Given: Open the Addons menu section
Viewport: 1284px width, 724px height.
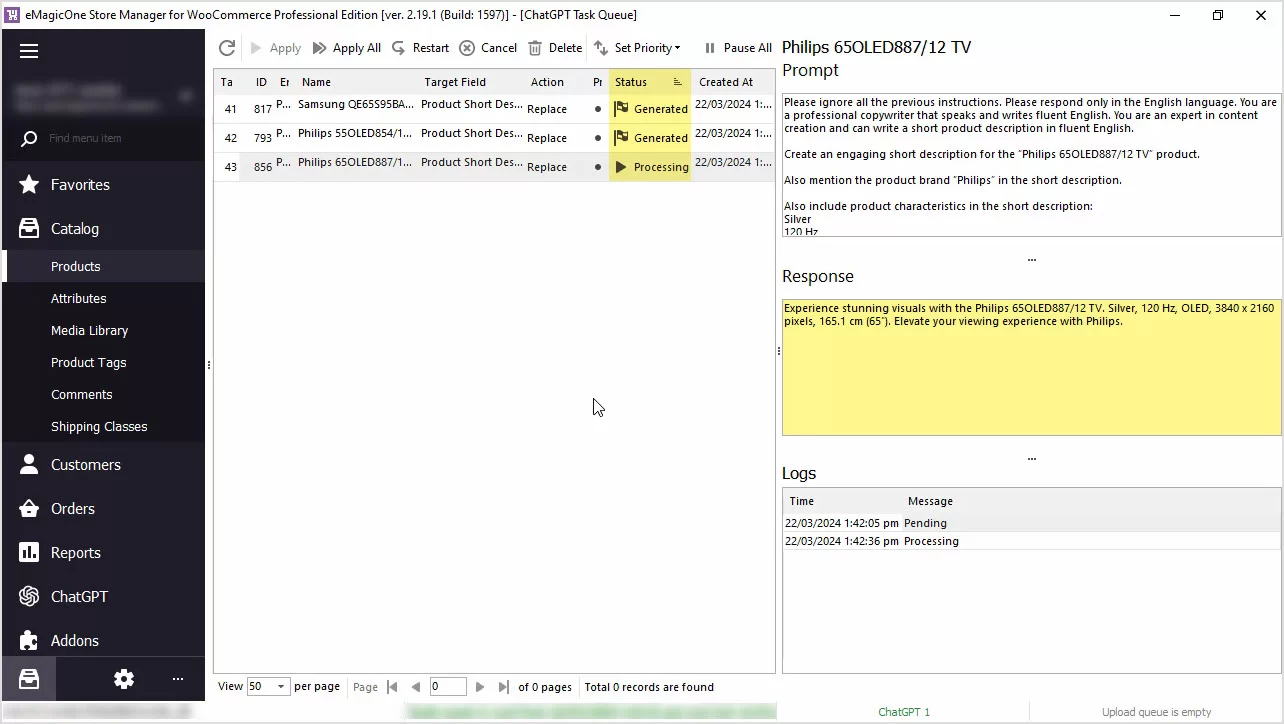Looking at the screenshot, I should point(75,641).
